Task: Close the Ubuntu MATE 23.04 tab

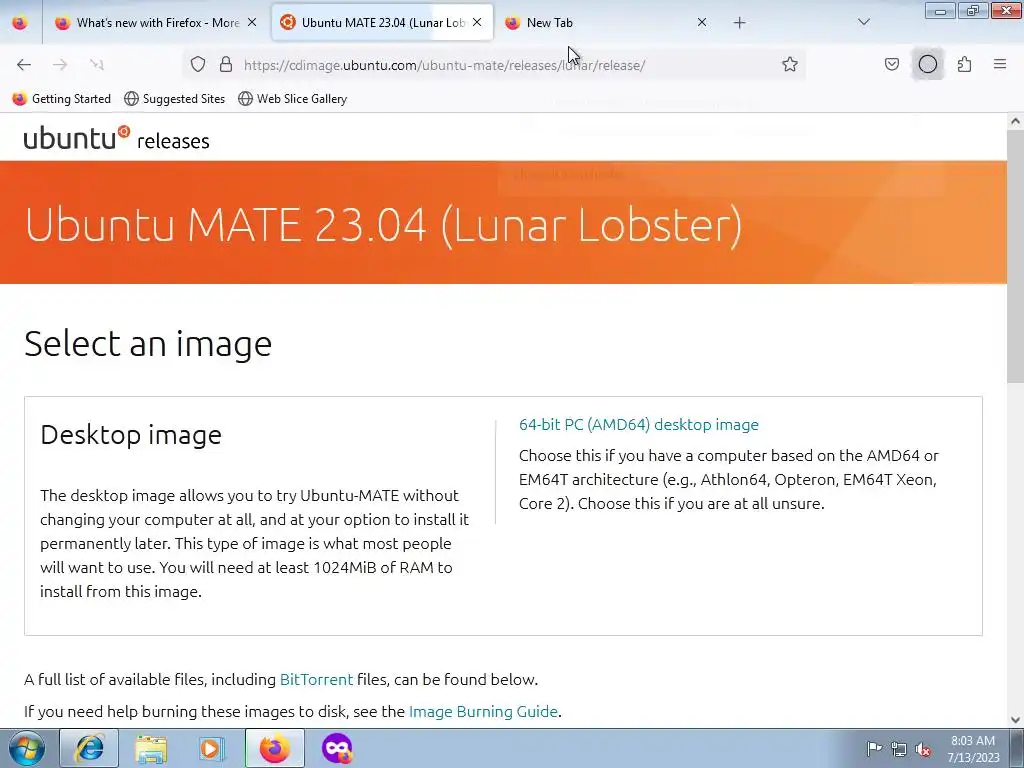Action: click(477, 23)
